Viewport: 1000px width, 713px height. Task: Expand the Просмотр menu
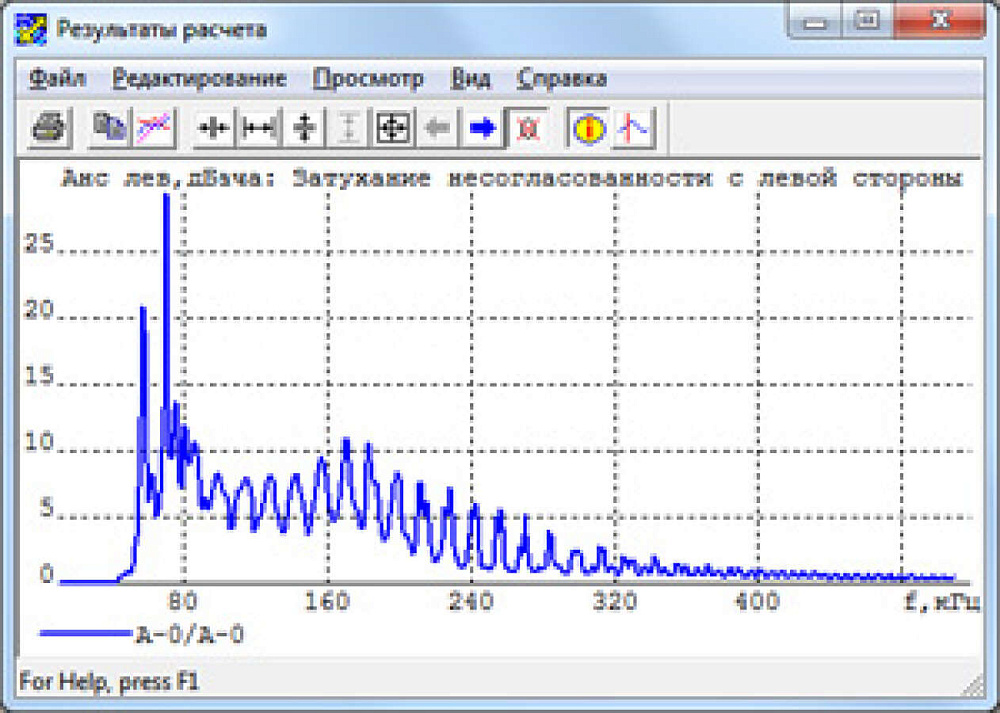[x=368, y=79]
